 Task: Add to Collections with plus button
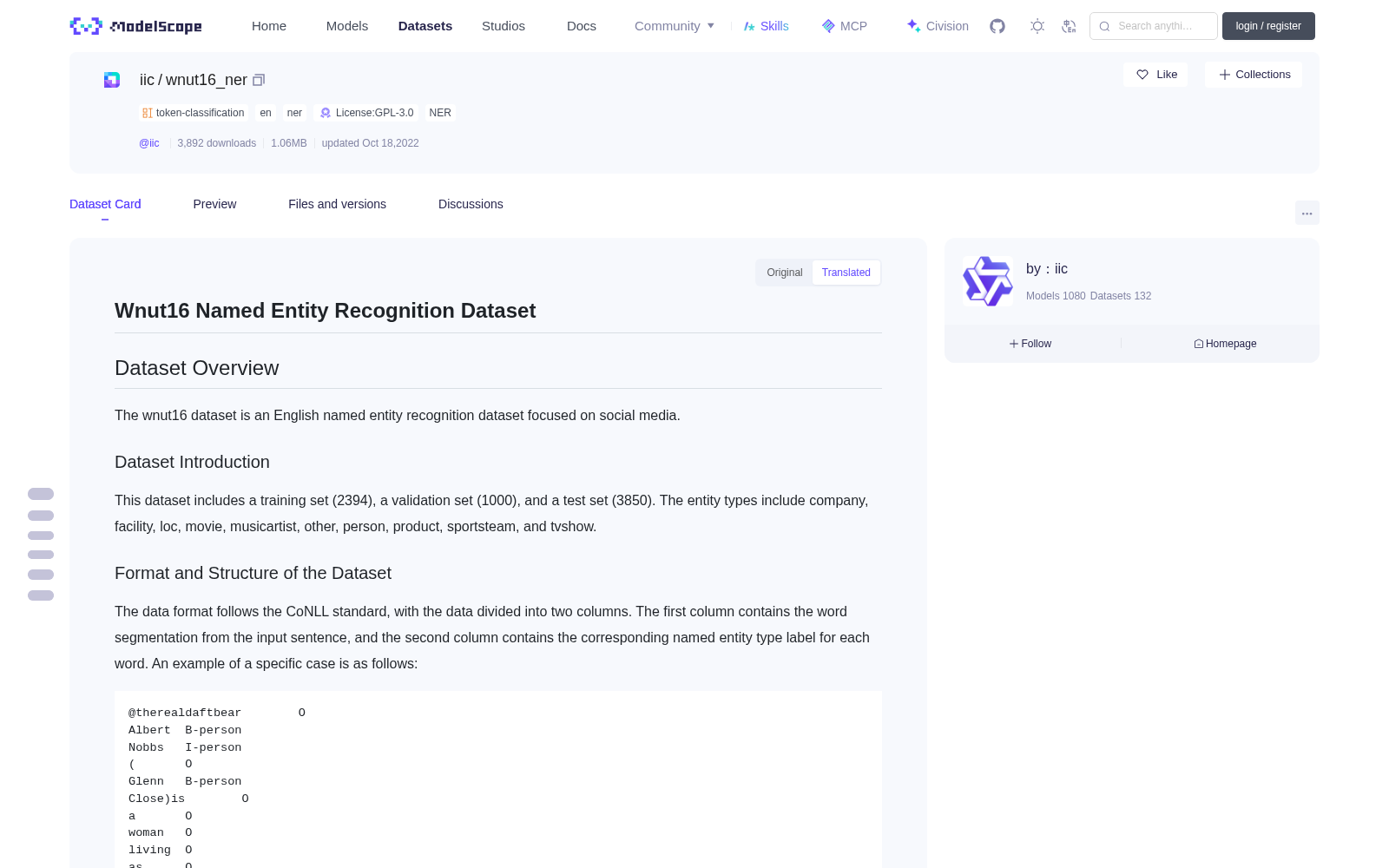point(1254,75)
